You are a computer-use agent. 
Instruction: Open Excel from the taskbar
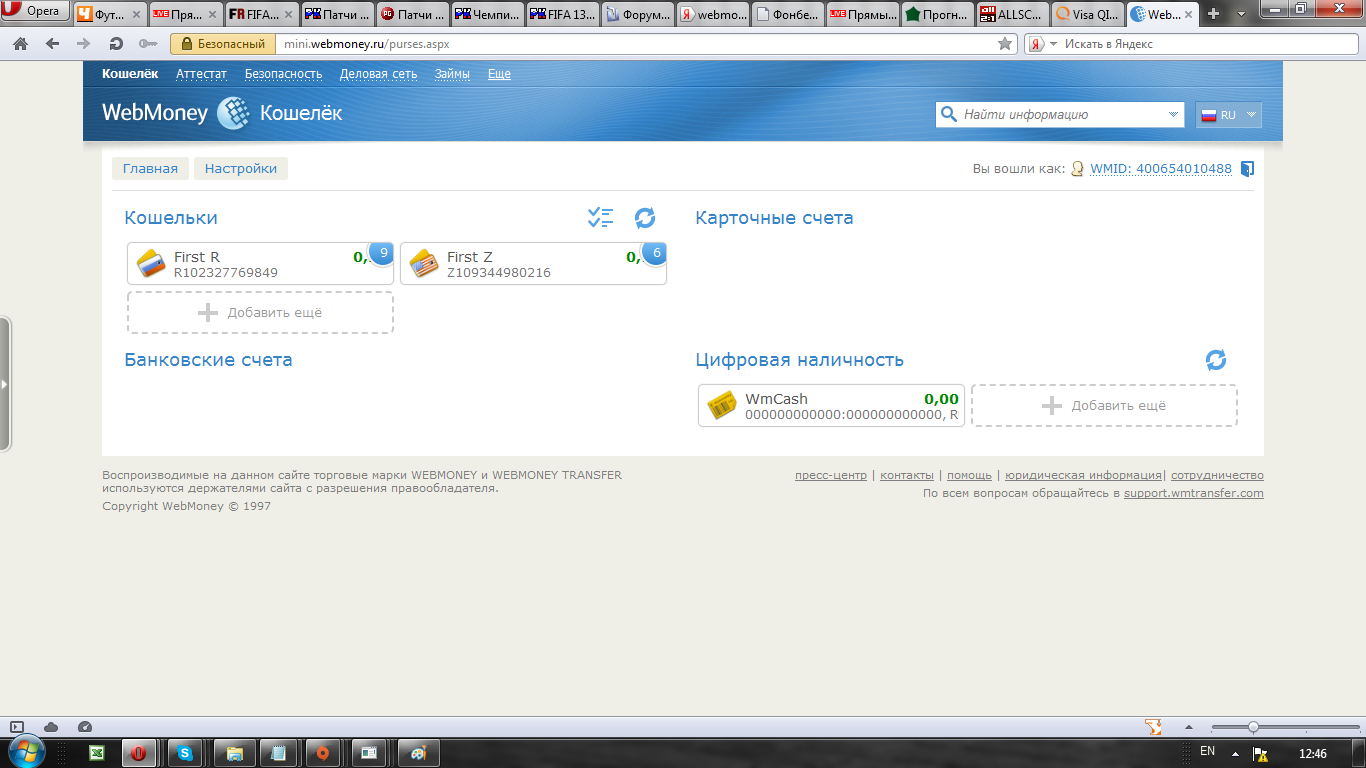coord(98,753)
